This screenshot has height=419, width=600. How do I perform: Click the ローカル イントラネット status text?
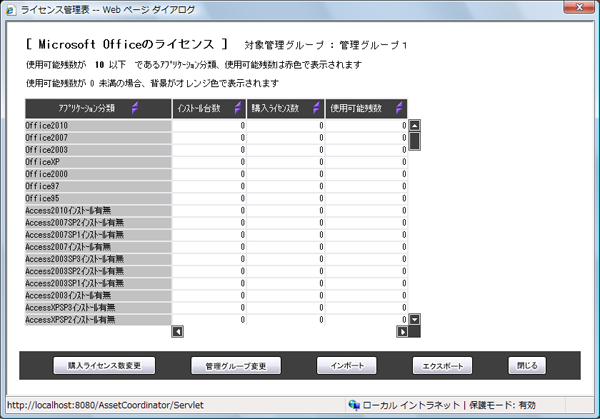411,405
